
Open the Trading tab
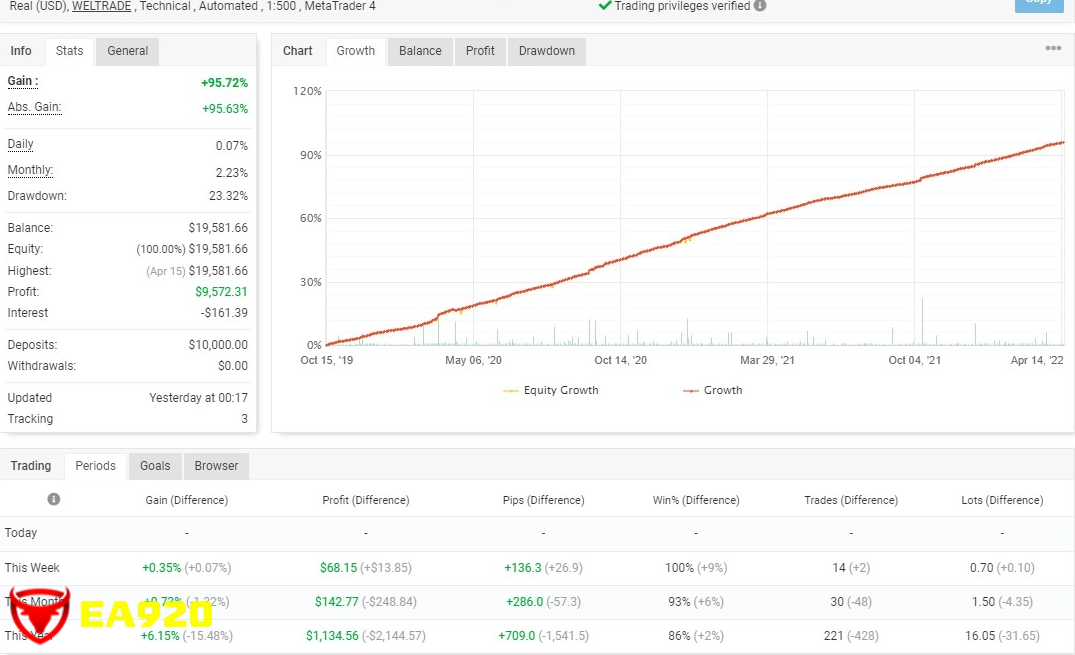tap(31, 466)
